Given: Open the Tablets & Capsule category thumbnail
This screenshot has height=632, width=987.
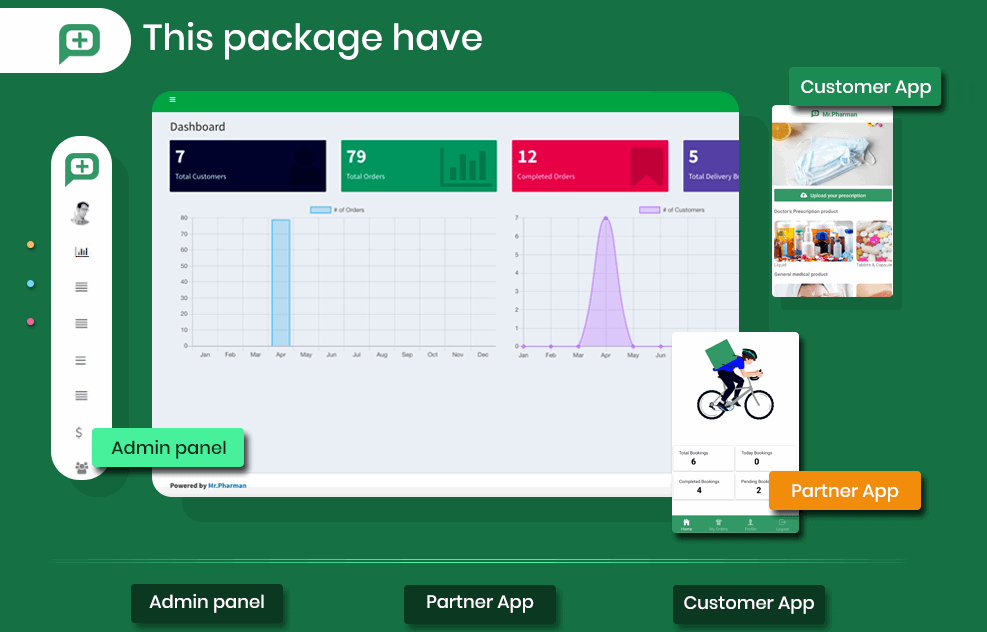Looking at the screenshot, I should click(x=874, y=240).
